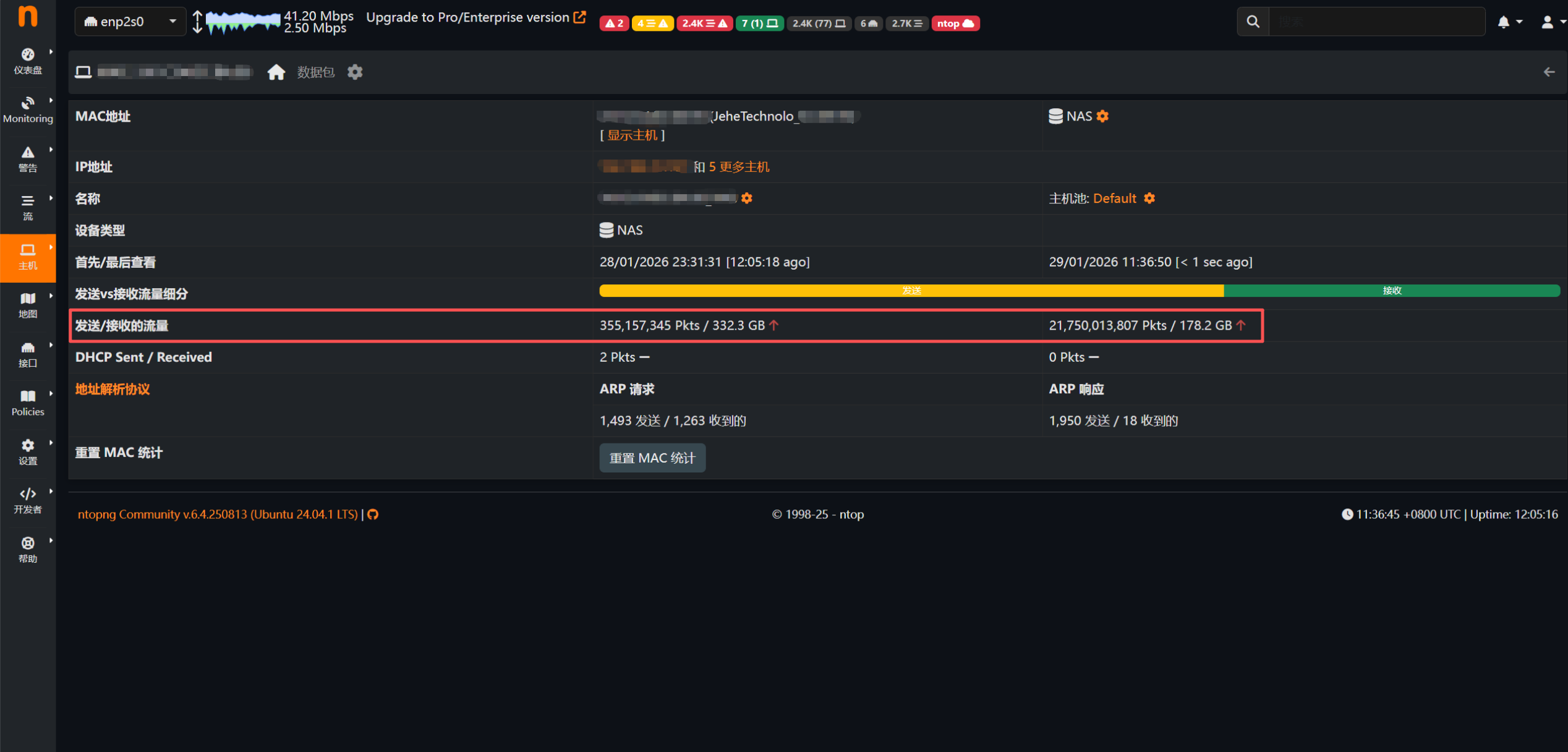Click the home icon in host header

(276, 72)
